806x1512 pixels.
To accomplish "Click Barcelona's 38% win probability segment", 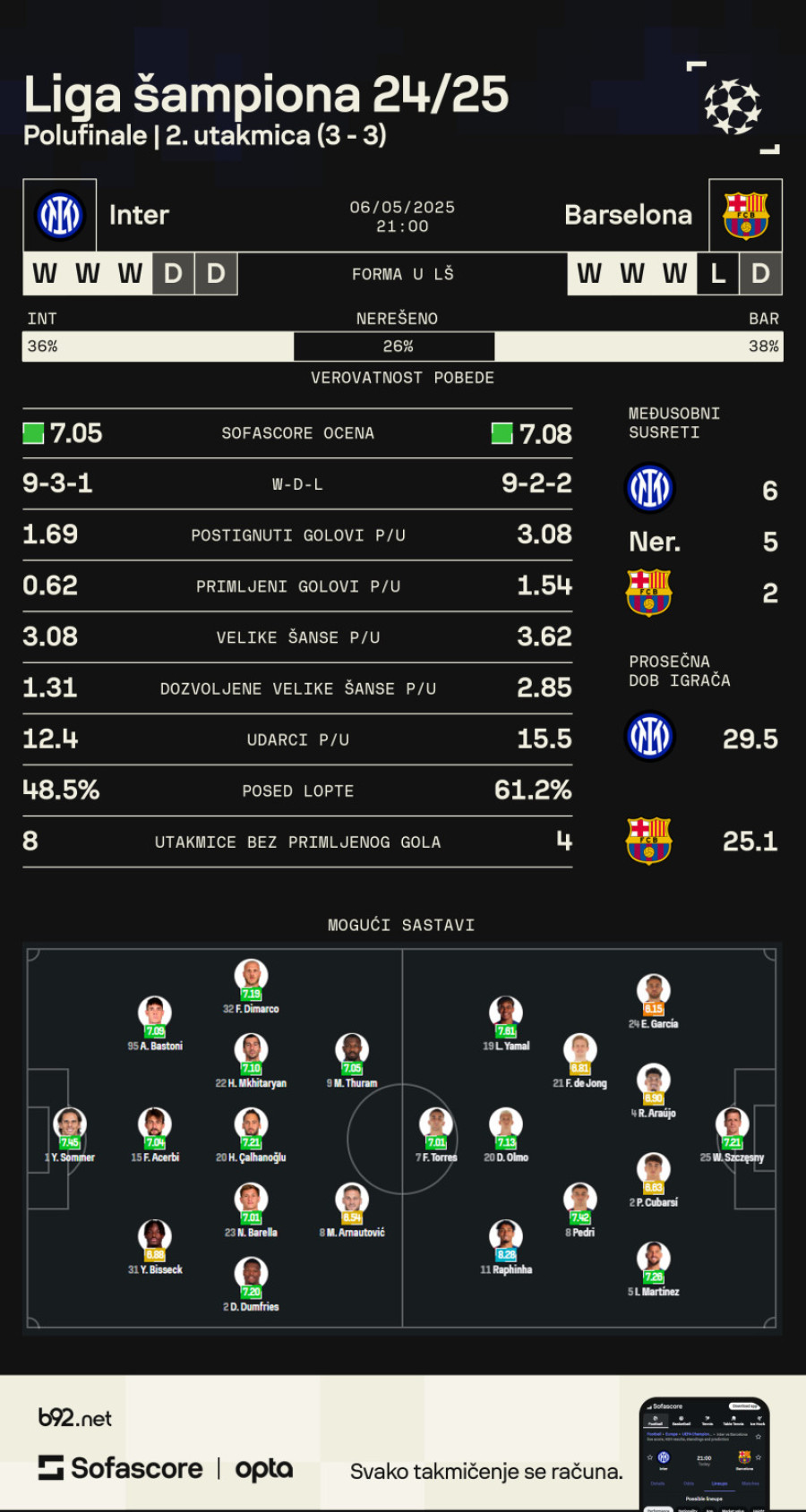I will coord(639,346).
